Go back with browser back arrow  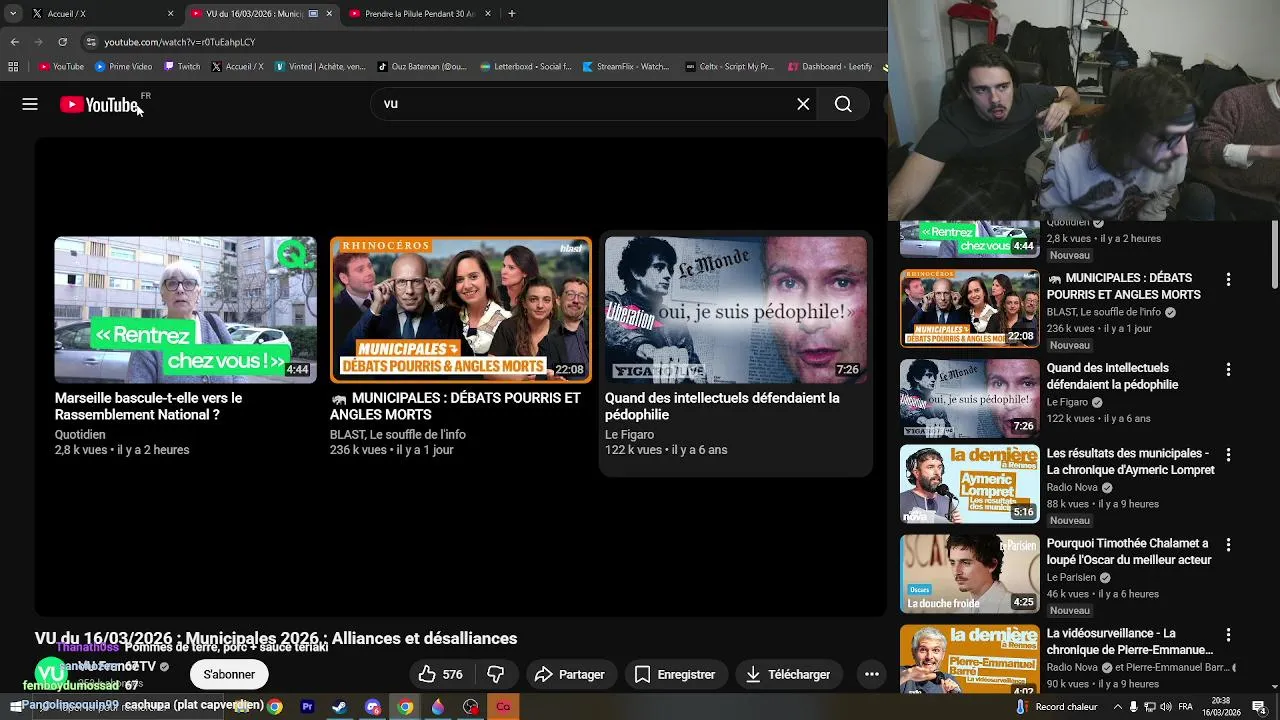point(14,42)
